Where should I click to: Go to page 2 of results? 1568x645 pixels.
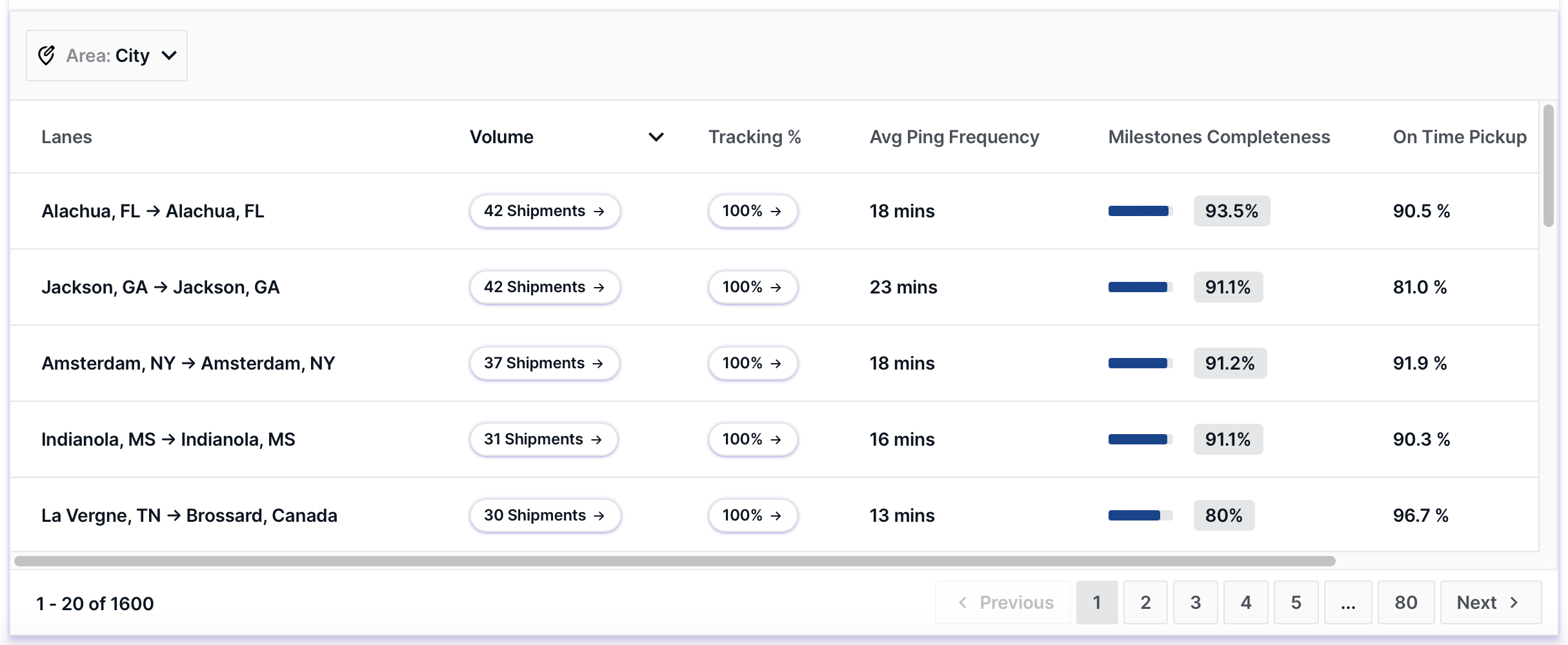(1145, 602)
